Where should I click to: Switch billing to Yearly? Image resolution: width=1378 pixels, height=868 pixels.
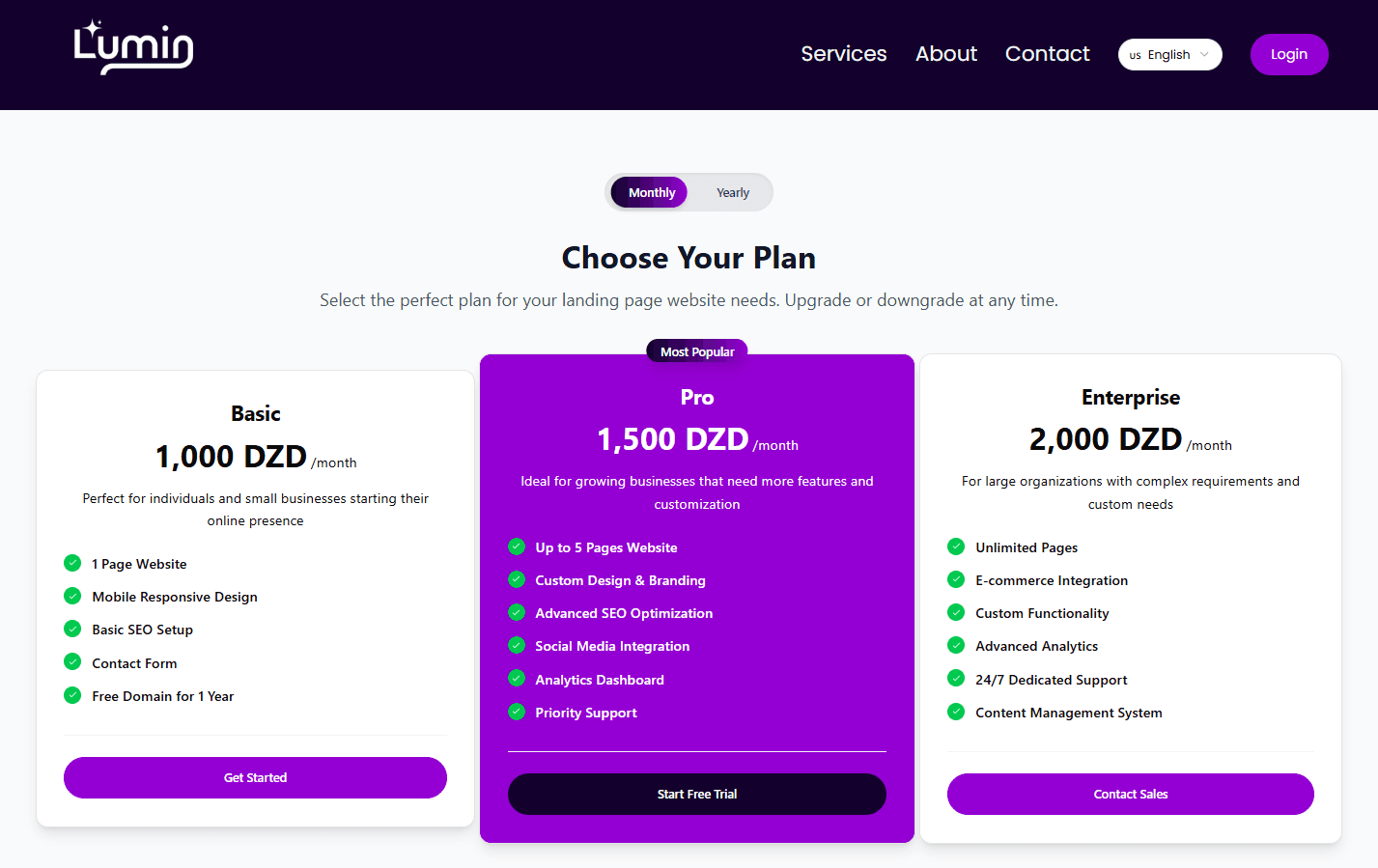point(733,192)
